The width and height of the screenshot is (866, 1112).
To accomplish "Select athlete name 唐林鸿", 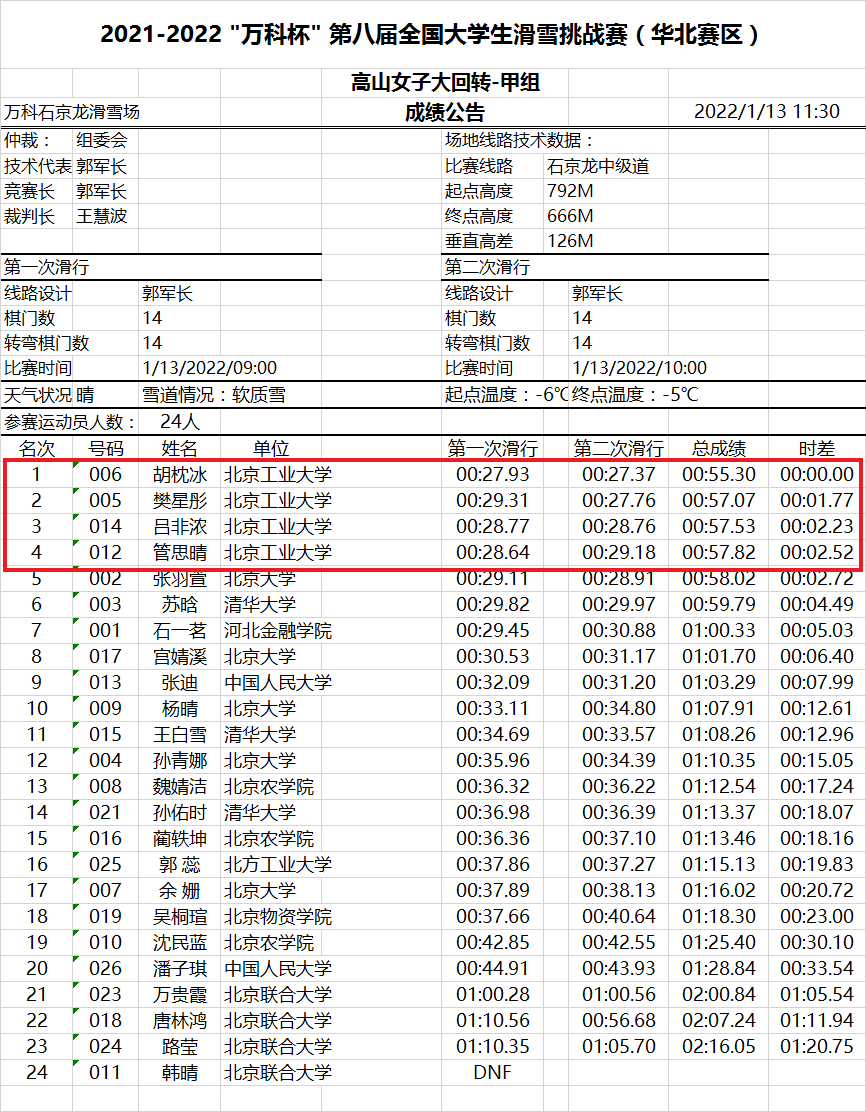I will point(179,1020).
